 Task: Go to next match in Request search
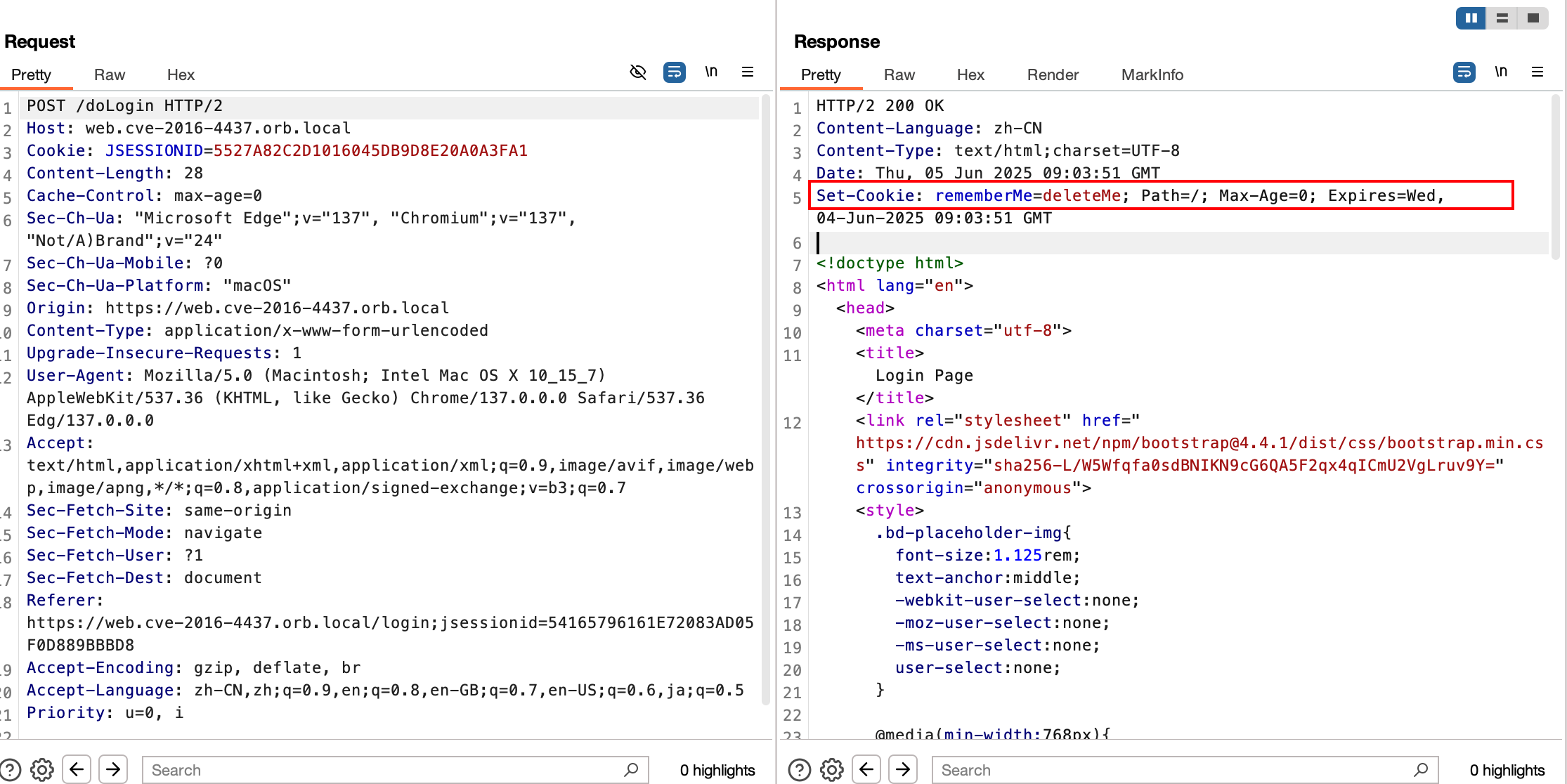pyautogui.click(x=113, y=769)
